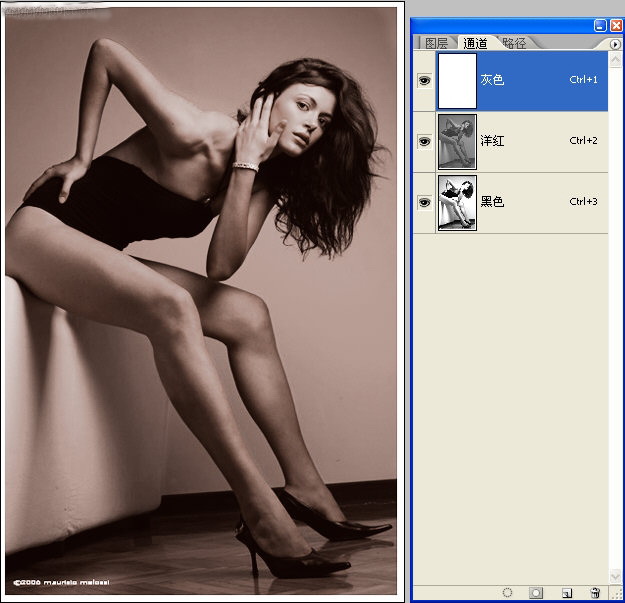
Task: Click the trash icon to delete the channel
Action: click(x=595, y=593)
